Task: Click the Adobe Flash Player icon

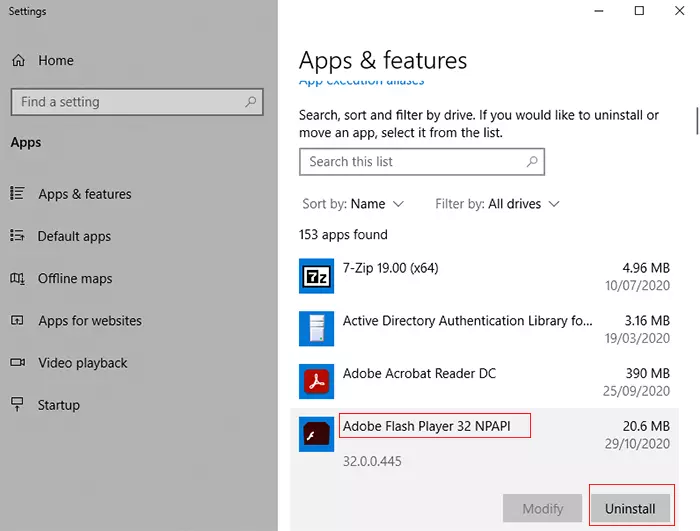Action: pos(317,434)
